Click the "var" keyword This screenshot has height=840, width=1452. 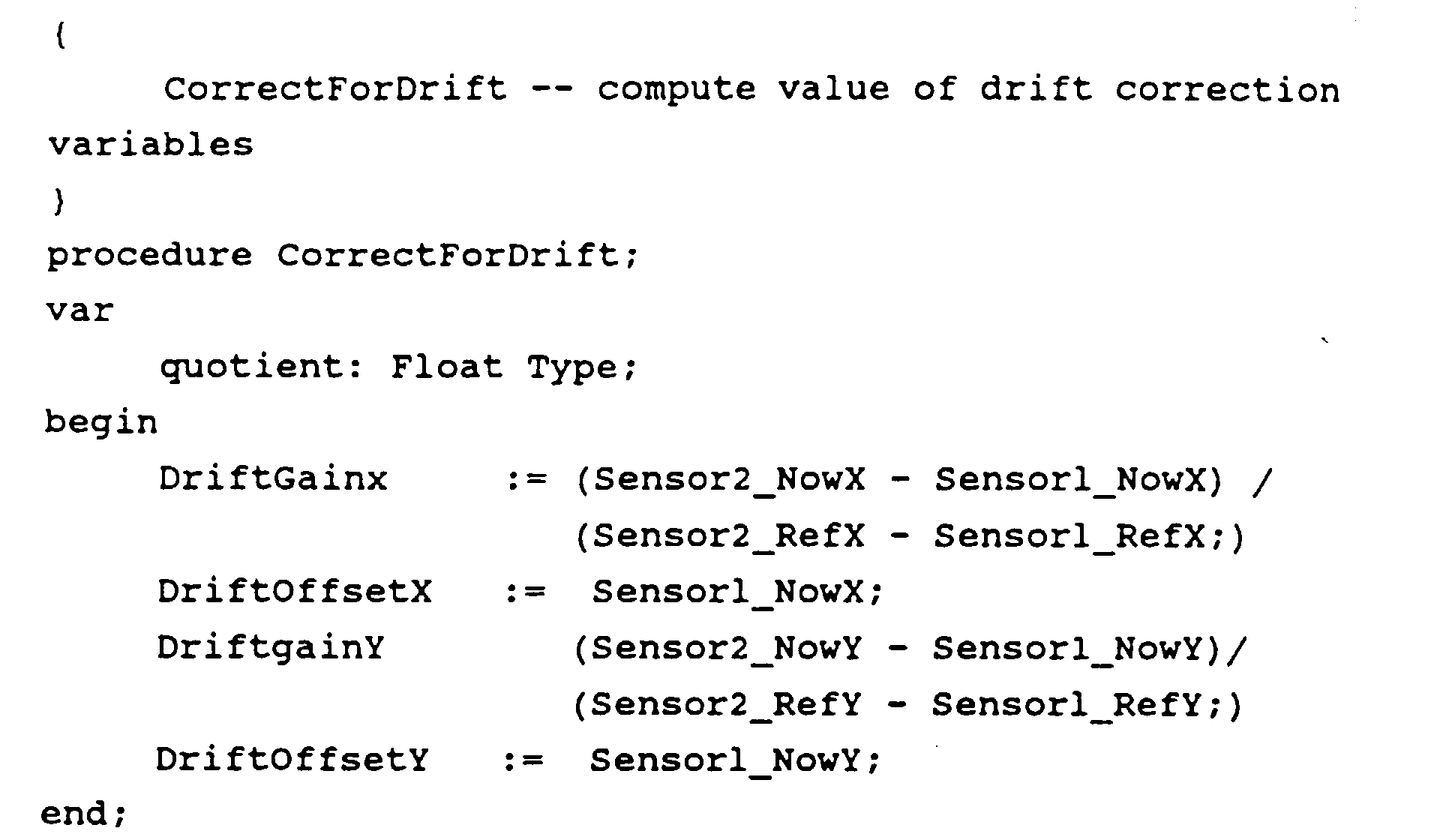tap(79, 310)
